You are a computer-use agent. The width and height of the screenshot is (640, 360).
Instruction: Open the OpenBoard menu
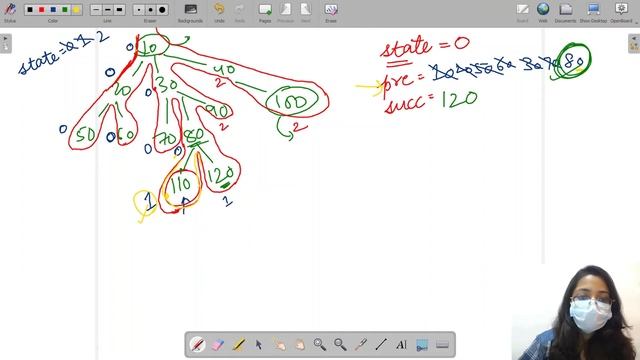pyautogui.click(x=621, y=12)
